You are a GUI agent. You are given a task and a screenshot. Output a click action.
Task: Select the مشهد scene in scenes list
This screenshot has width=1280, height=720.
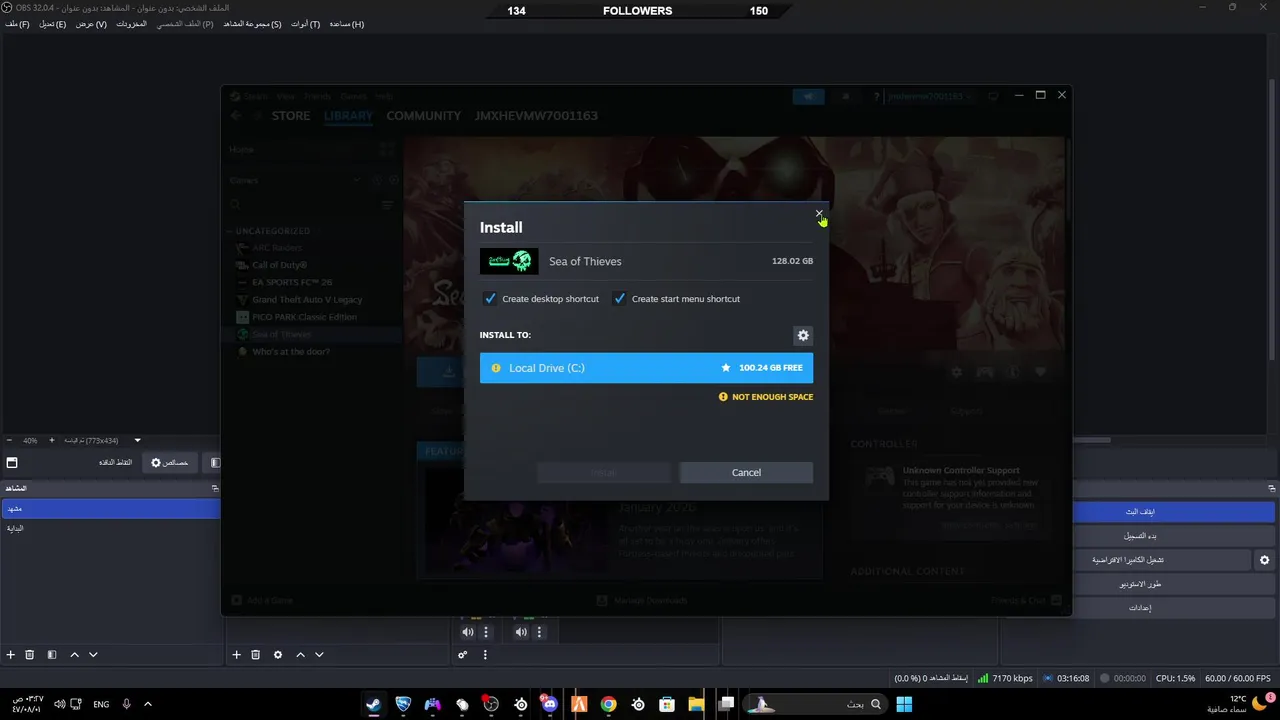(x=110, y=509)
